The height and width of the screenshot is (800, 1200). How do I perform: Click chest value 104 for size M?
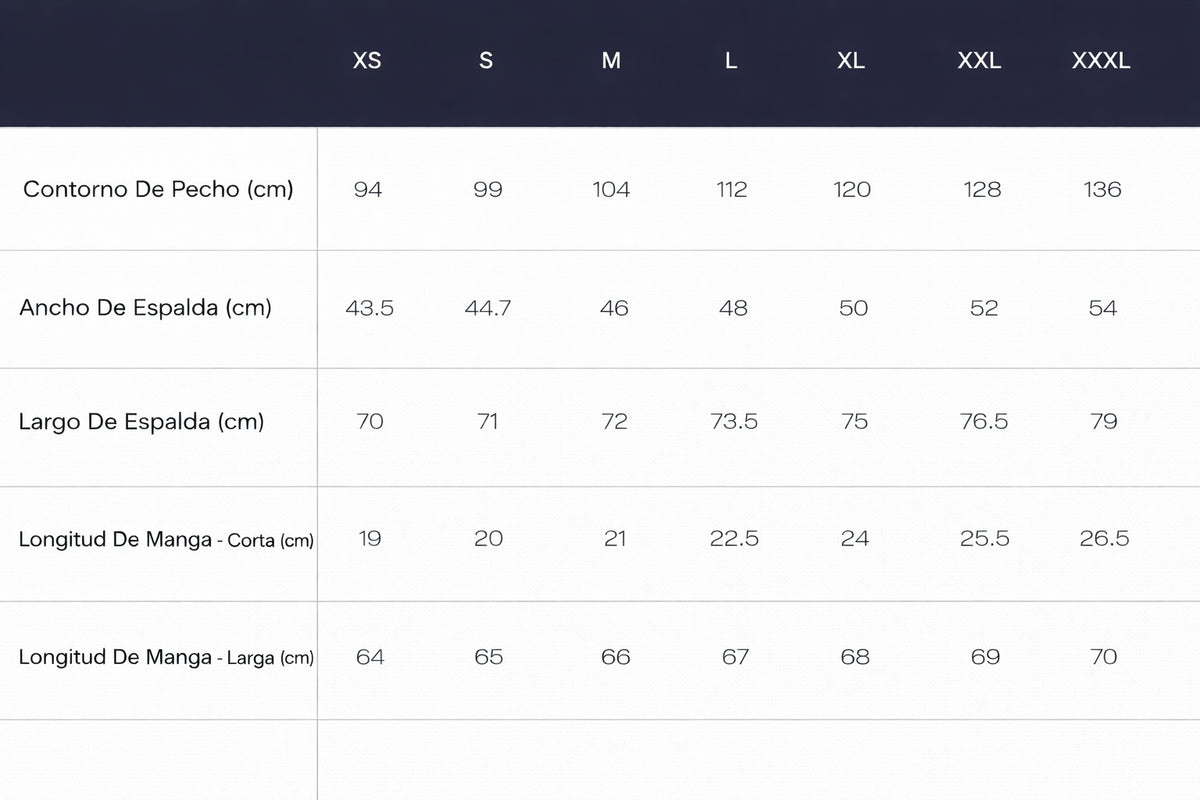pos(611,189)
